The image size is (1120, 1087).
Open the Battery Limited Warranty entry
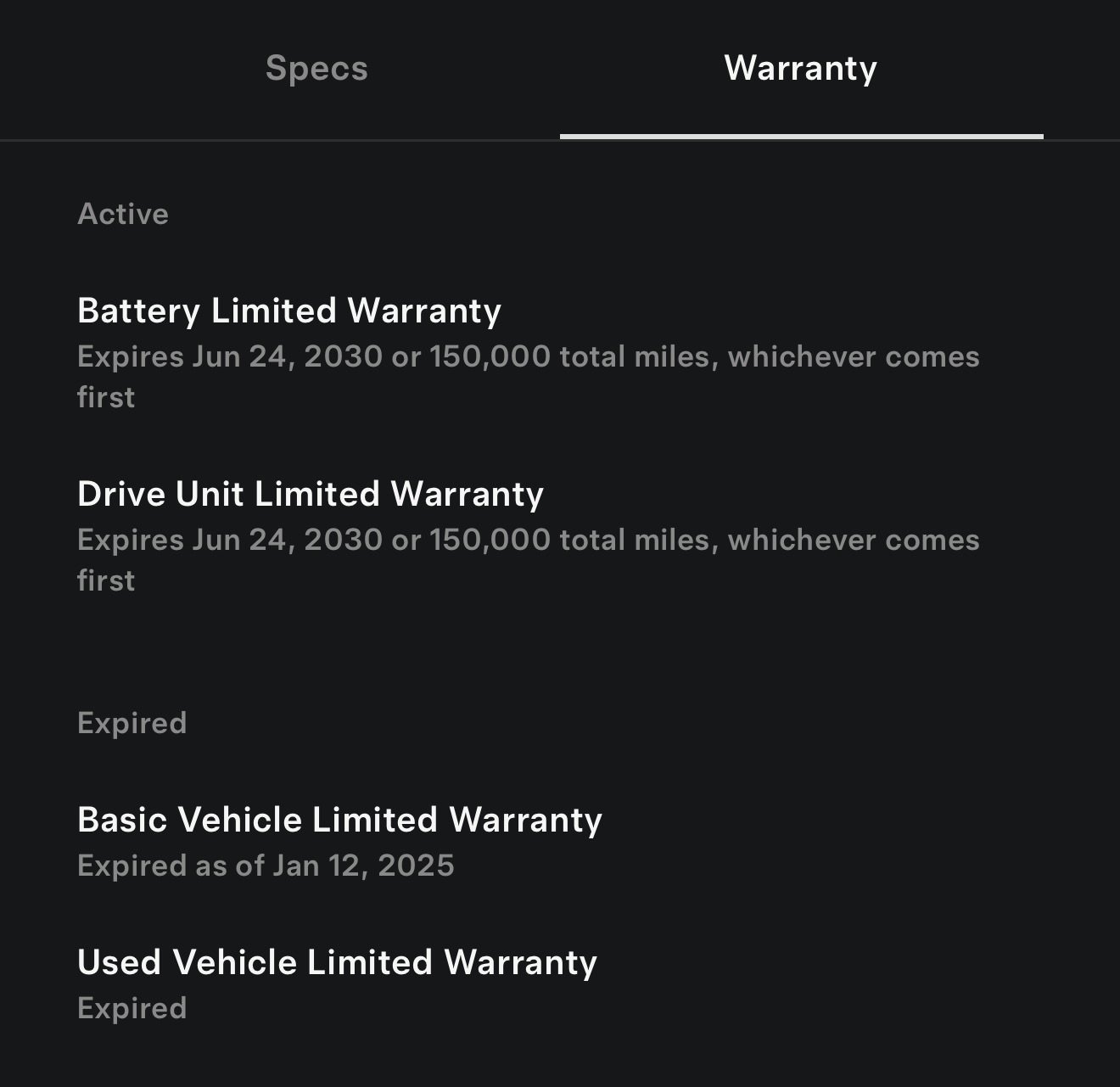[x=288, y=311]
